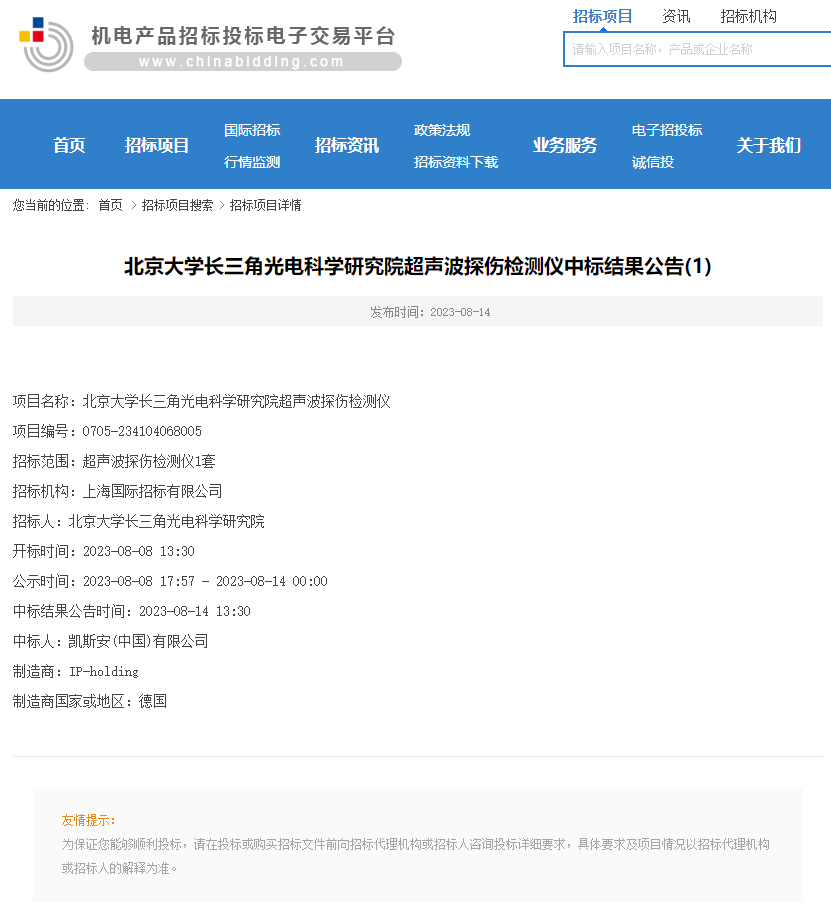Click the project number 0705-234104068005
Viewport: 831px width, 921px height.
(x=142, y=431)
